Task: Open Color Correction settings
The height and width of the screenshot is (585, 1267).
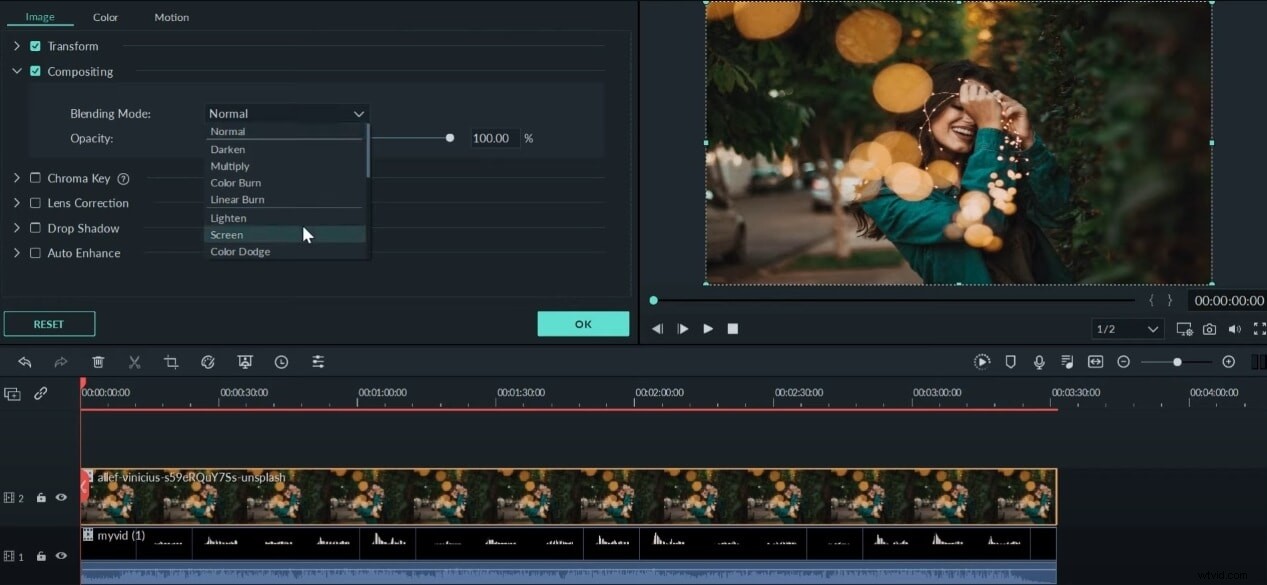Action: click(208, 361)
